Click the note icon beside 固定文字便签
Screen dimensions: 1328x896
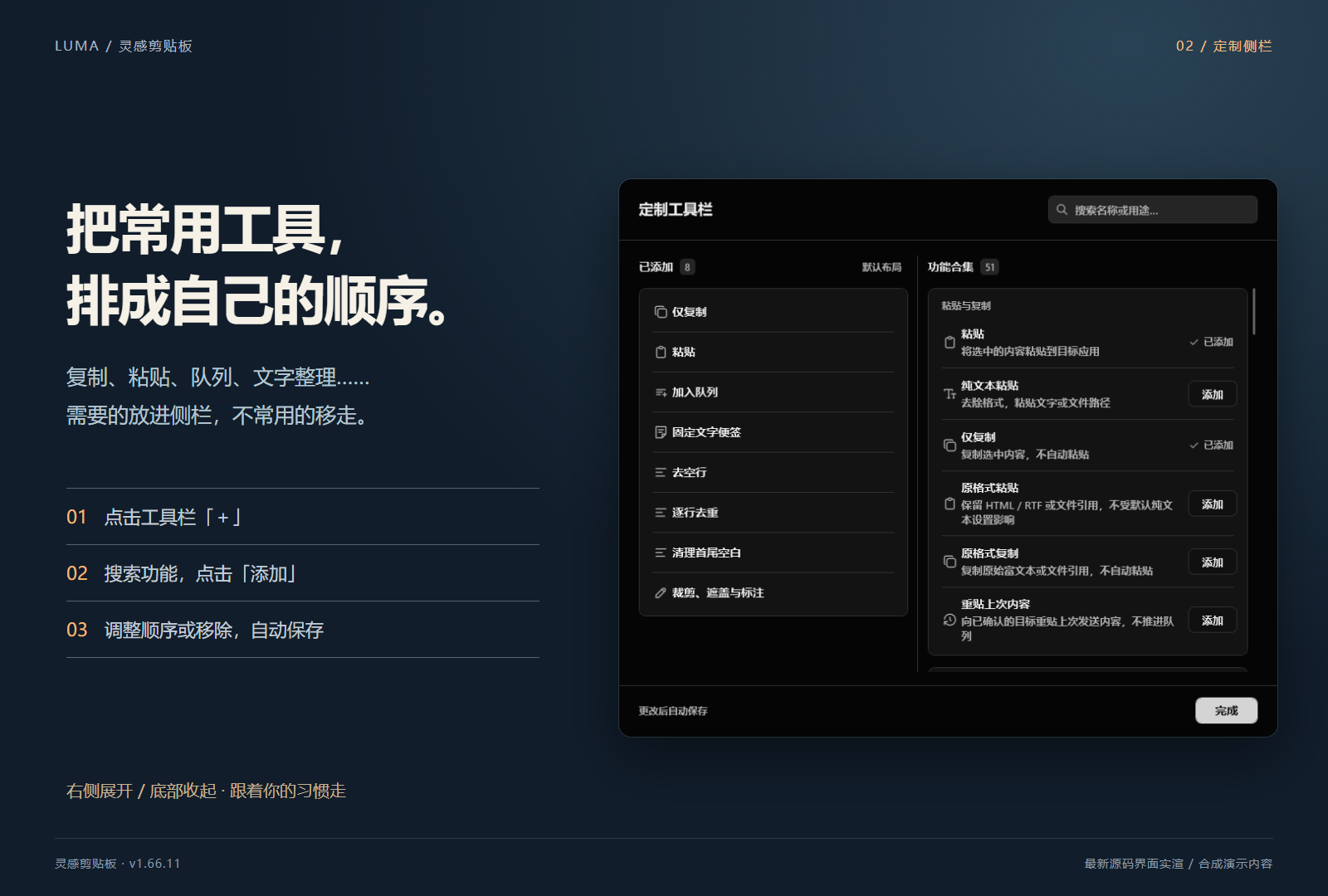(661, 432)
